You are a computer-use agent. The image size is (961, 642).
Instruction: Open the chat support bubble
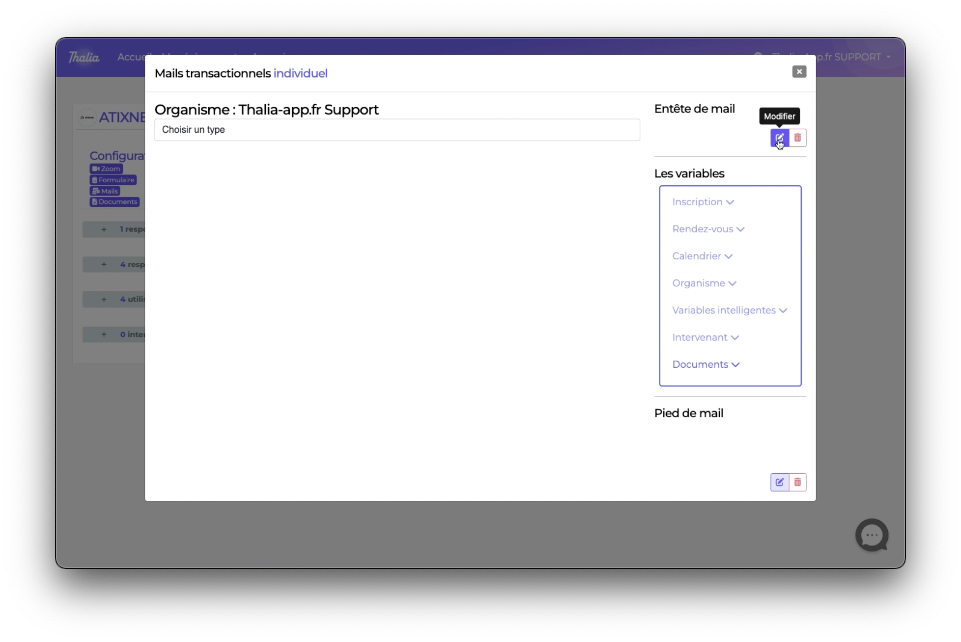pos(871,535)
